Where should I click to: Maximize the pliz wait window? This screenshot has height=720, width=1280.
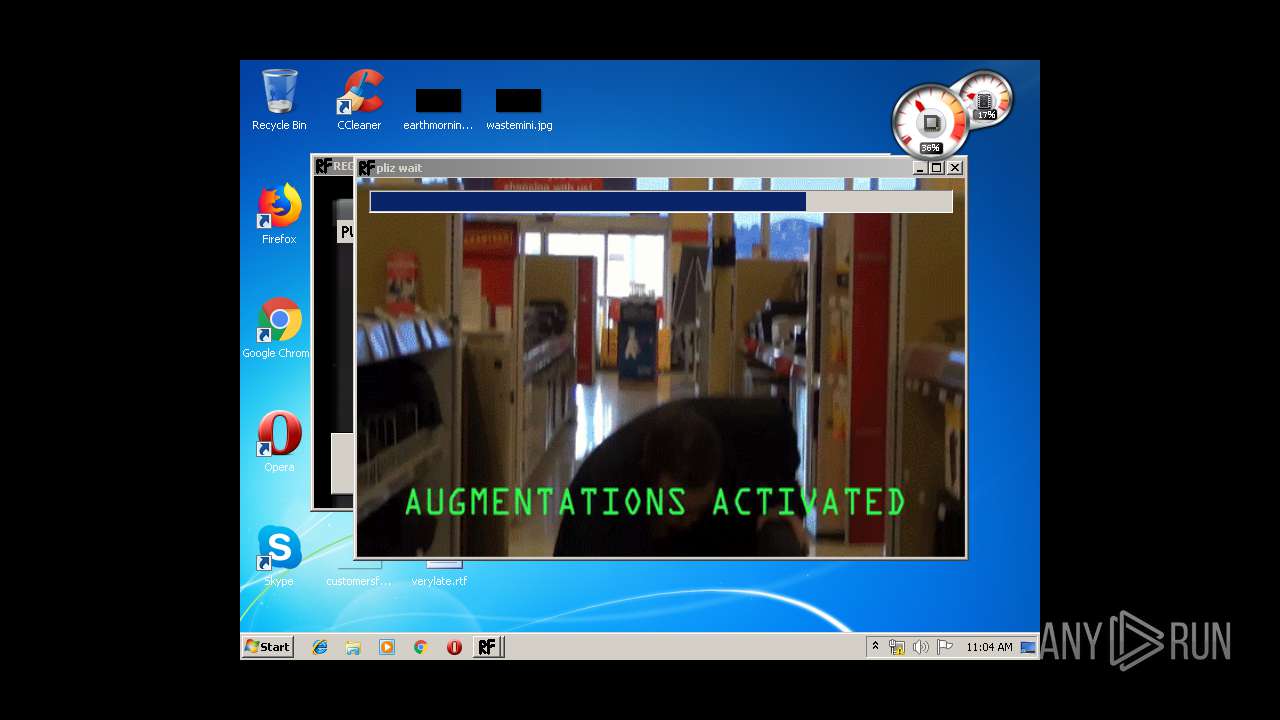[937, 168]
